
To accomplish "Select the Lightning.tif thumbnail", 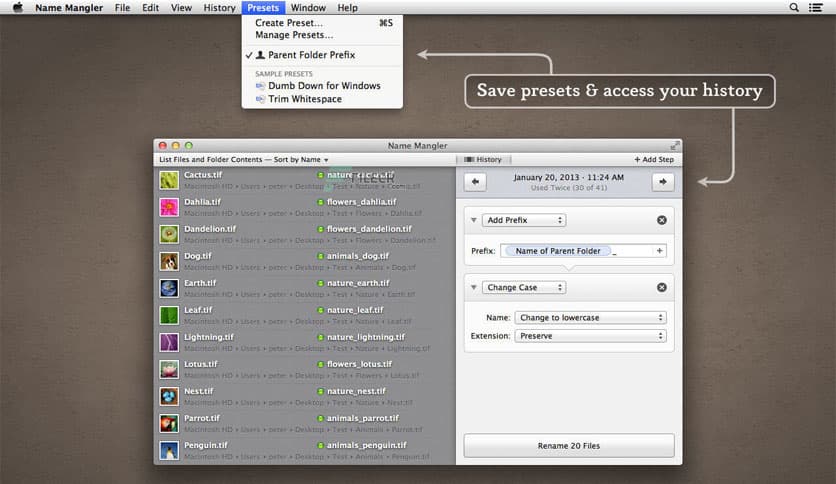I will coord(169,342).
